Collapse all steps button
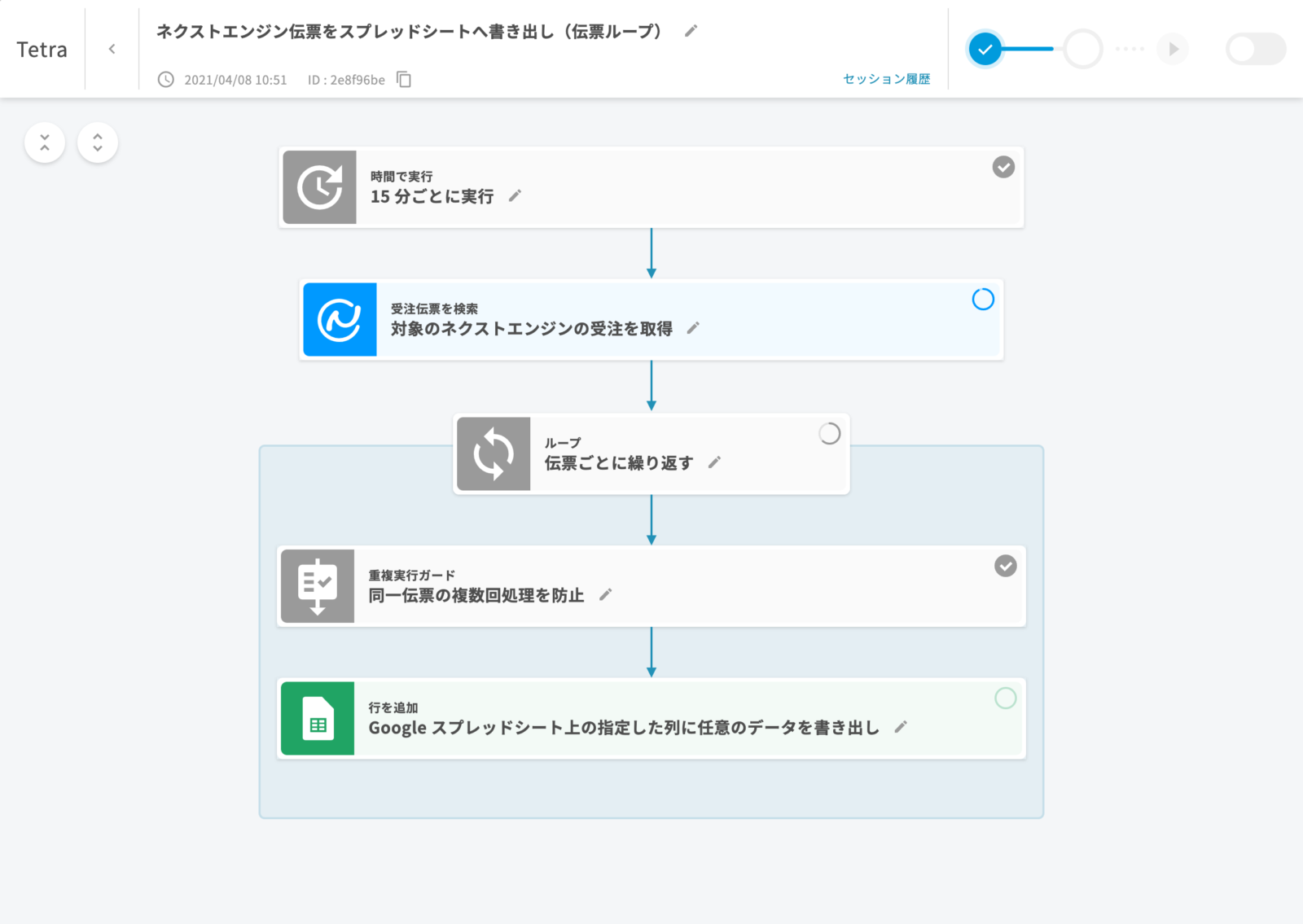Screen dimensions: 1303x924 point(45,142)
